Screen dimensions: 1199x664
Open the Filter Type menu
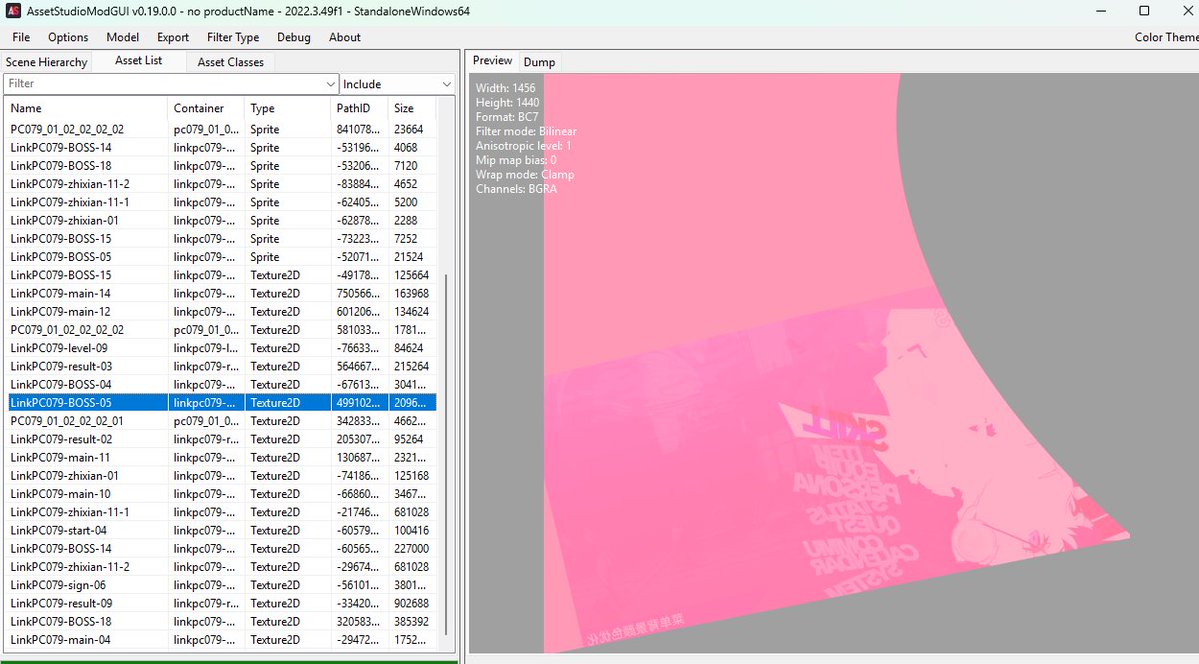232,37
